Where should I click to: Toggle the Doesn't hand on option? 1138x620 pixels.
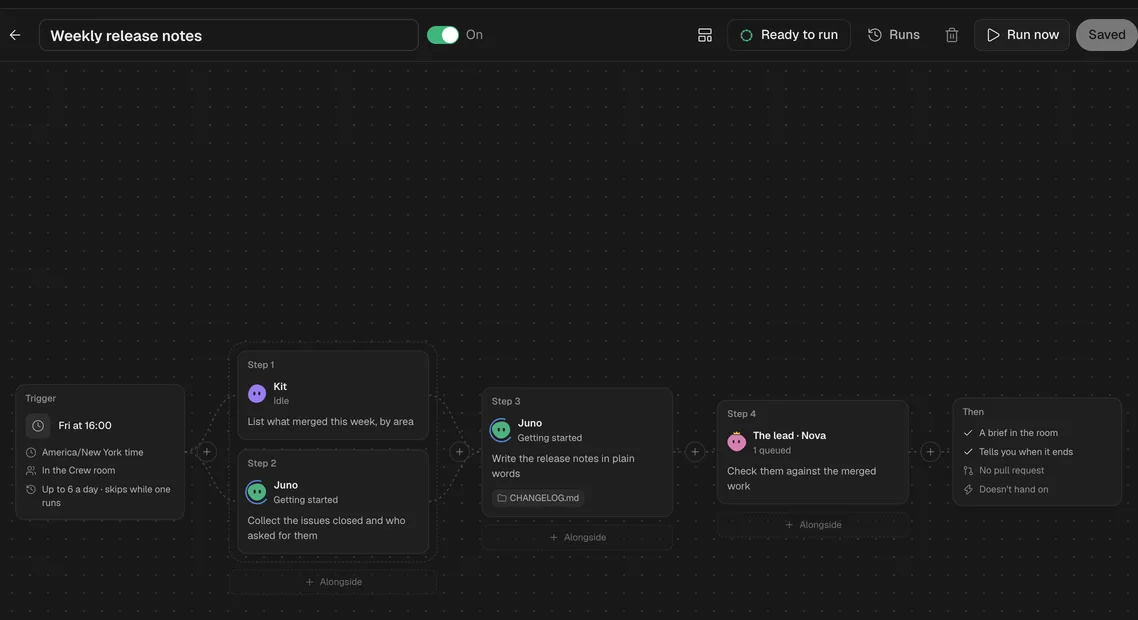click(x=1005, y=489)
